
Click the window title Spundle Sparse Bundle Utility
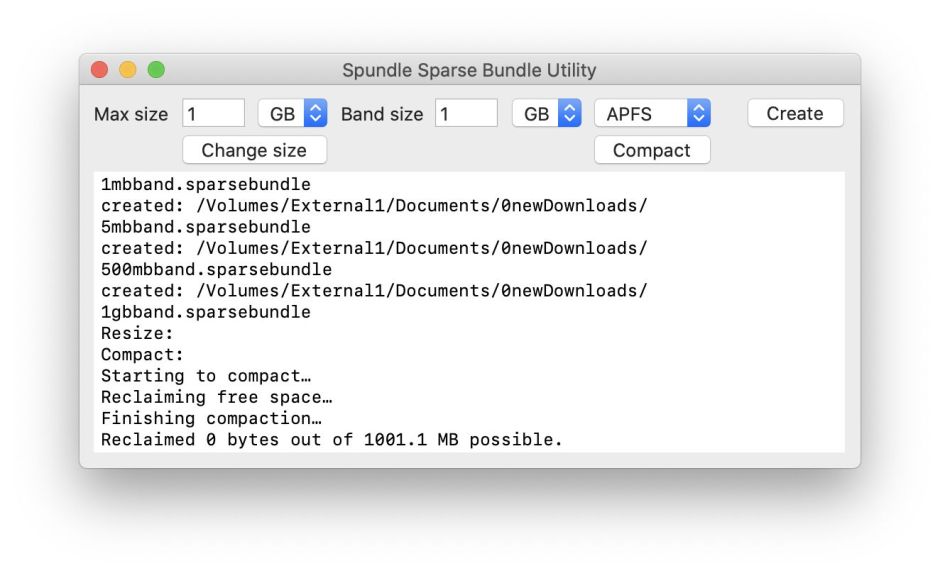click(469, 70)
